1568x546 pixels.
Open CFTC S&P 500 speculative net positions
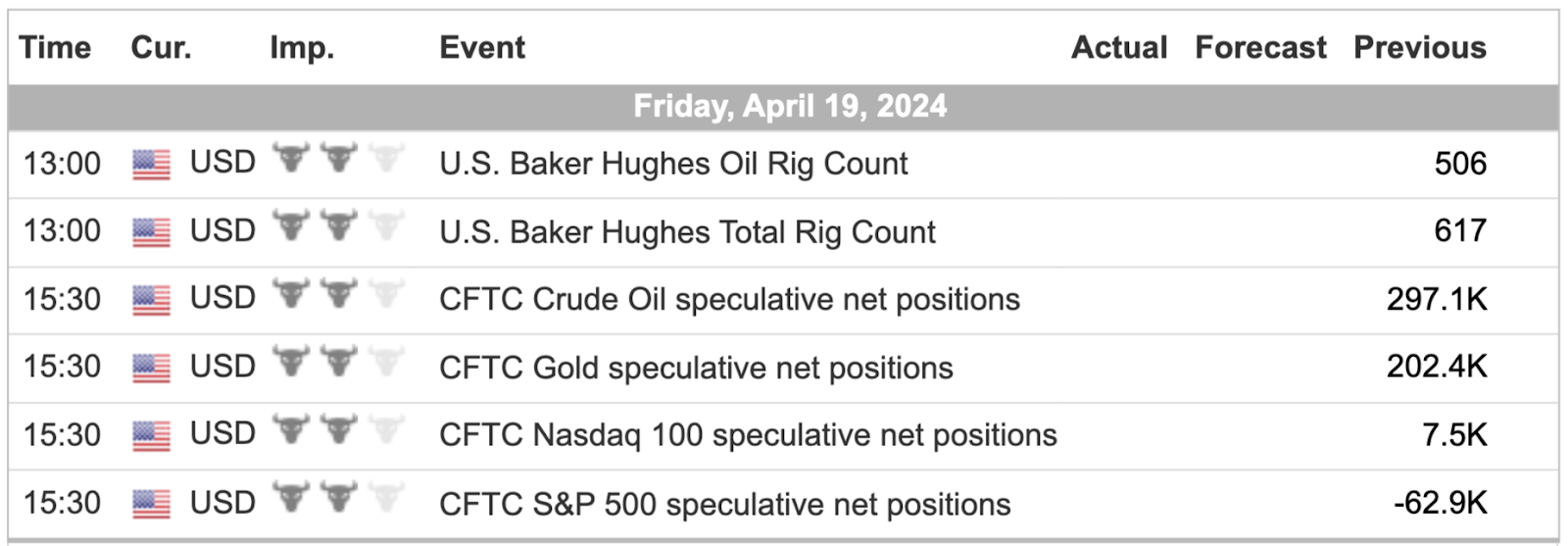coord(724,505)
